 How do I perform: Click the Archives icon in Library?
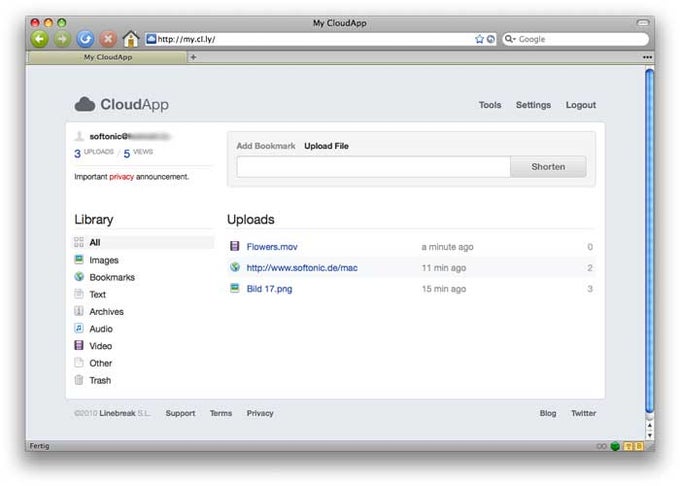pos(78,311)
